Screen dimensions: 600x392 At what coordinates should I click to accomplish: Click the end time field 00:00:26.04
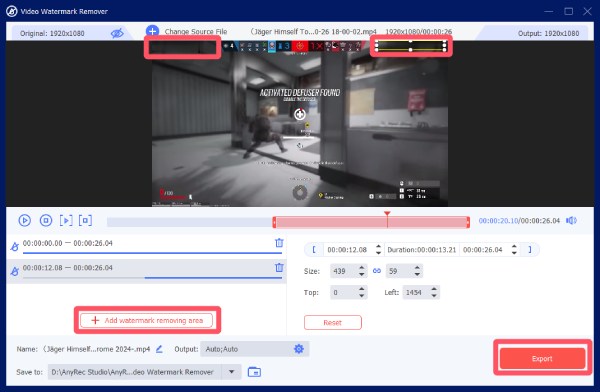pos(483,250)
